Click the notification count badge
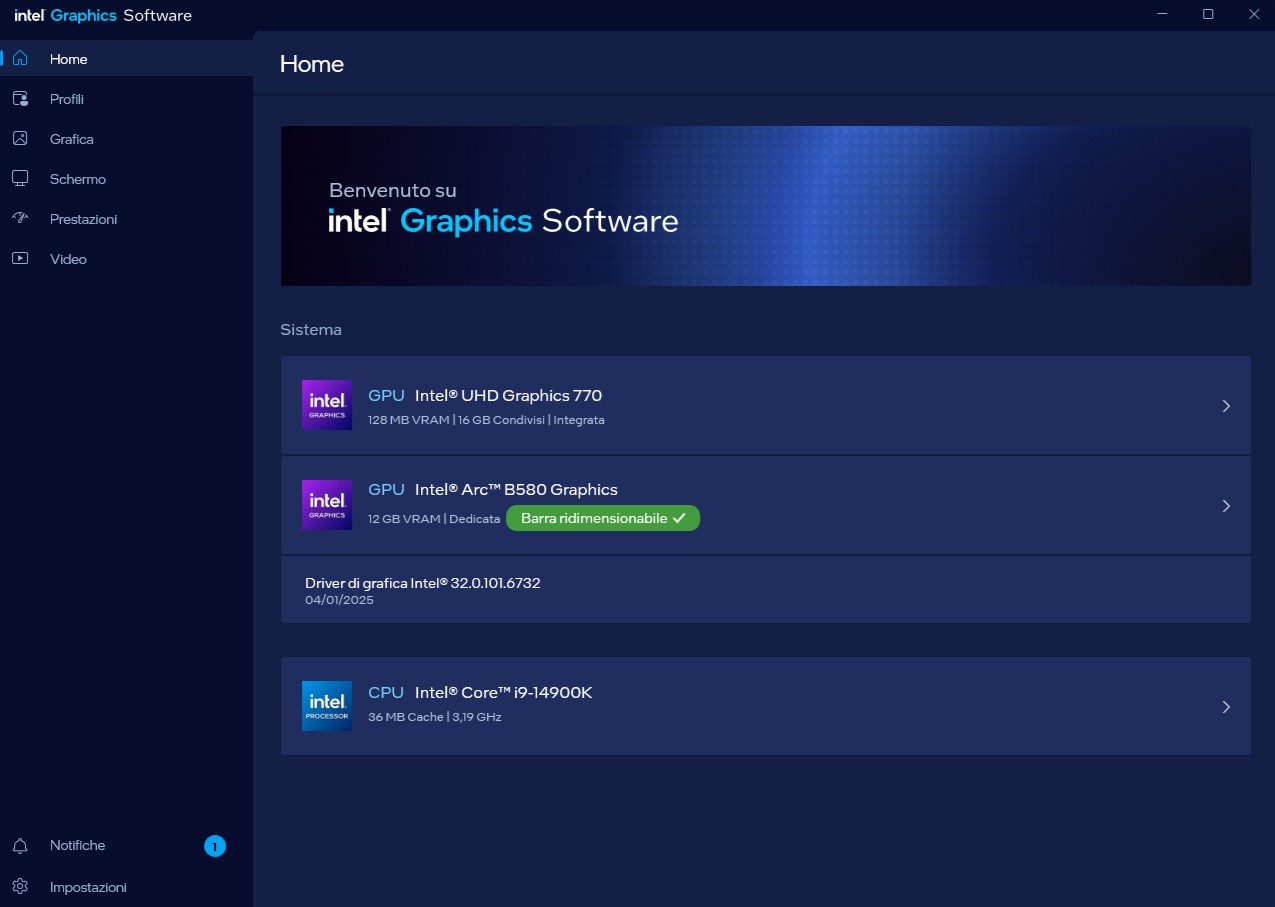 pos(215,846)
